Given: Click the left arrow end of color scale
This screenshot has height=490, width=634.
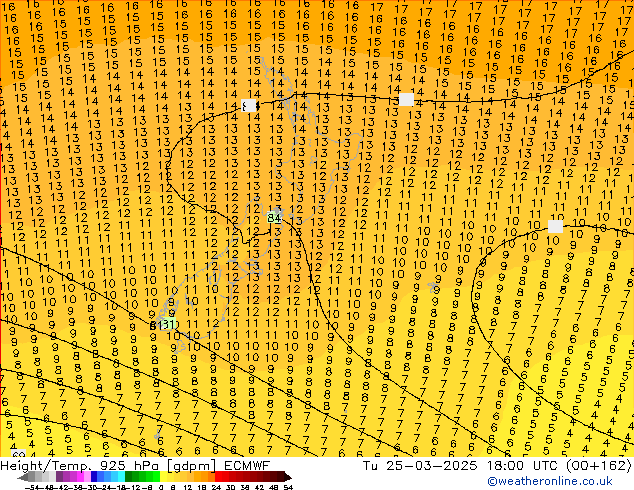Looking at the screenshot, I should tap(22, 477).
